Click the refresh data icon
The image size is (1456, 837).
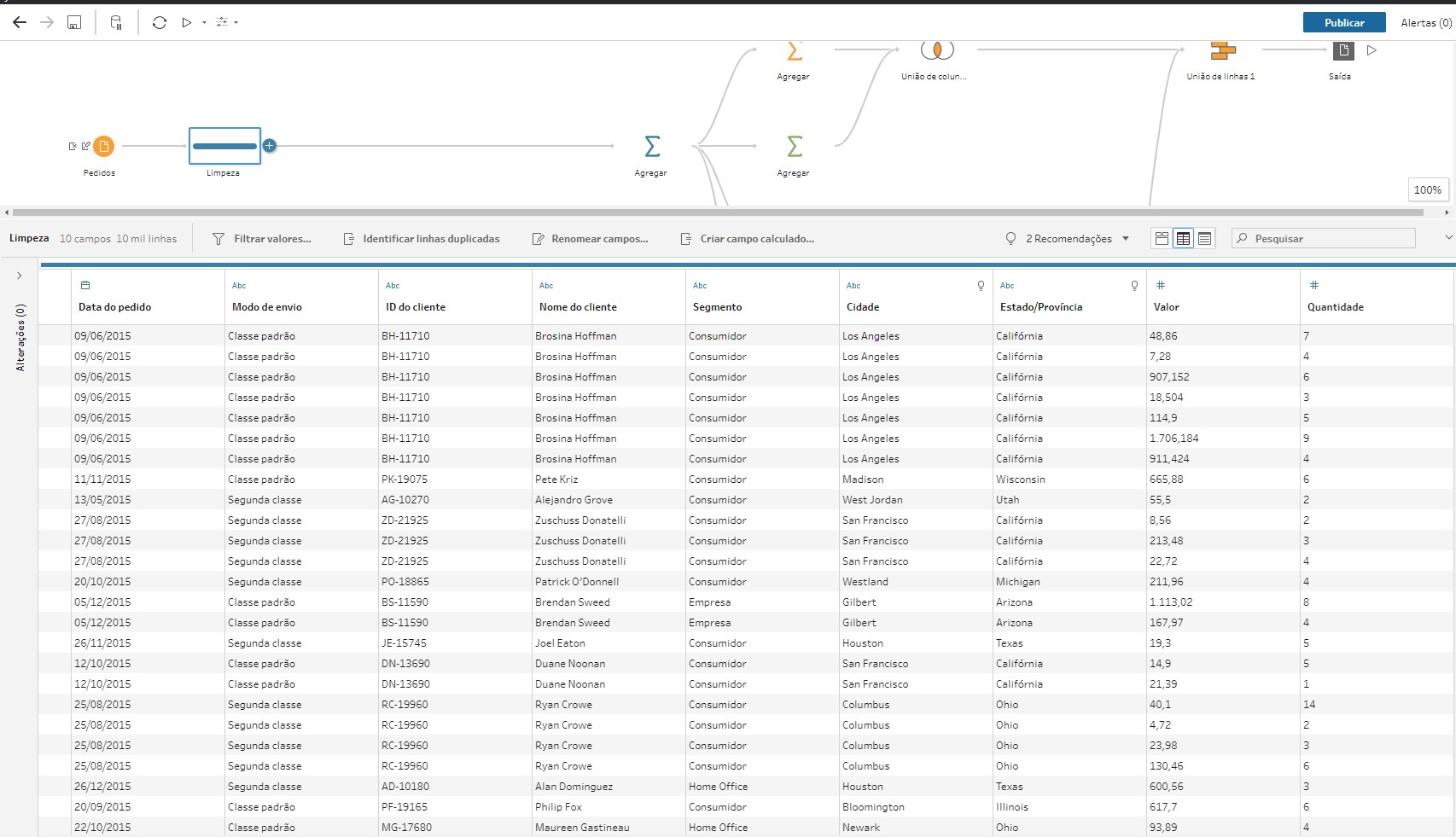pos(159,23)
